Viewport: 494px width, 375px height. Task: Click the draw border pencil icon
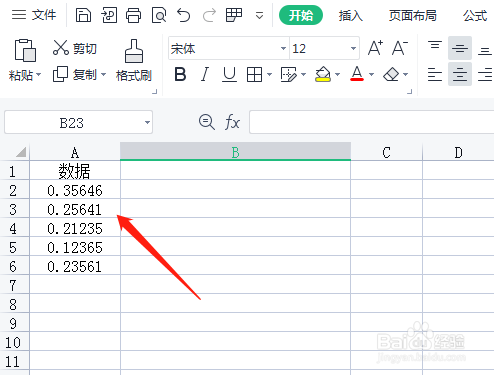[x=289, y=74]
